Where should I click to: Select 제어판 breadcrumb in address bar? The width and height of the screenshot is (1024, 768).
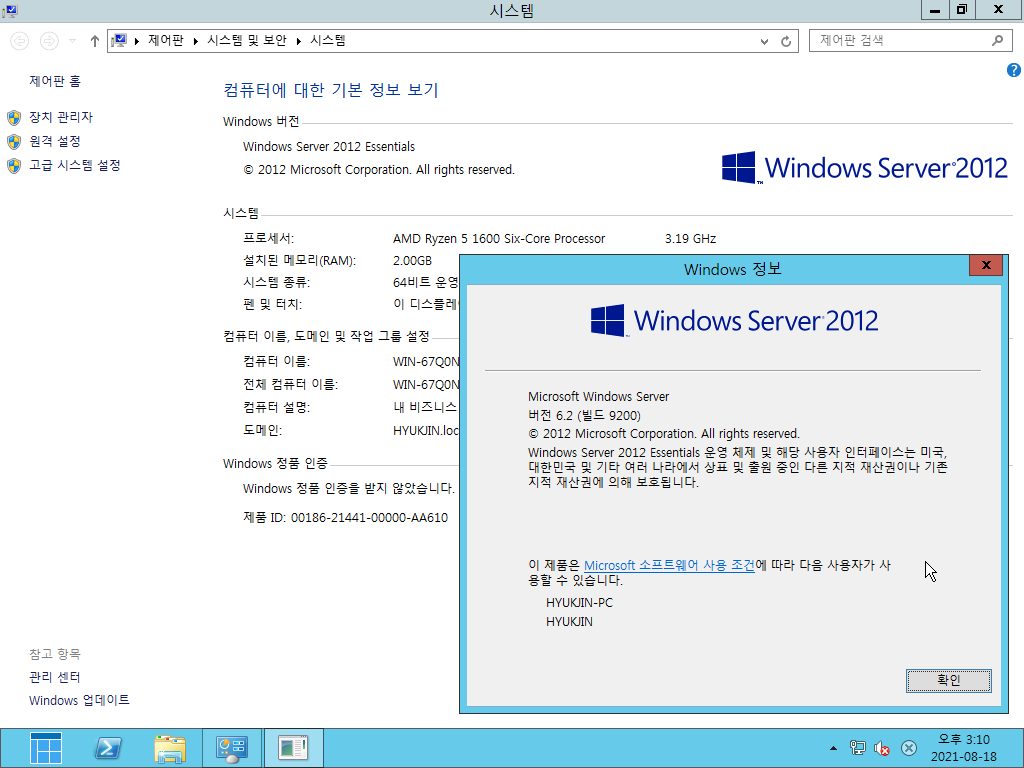coord(166,40)
